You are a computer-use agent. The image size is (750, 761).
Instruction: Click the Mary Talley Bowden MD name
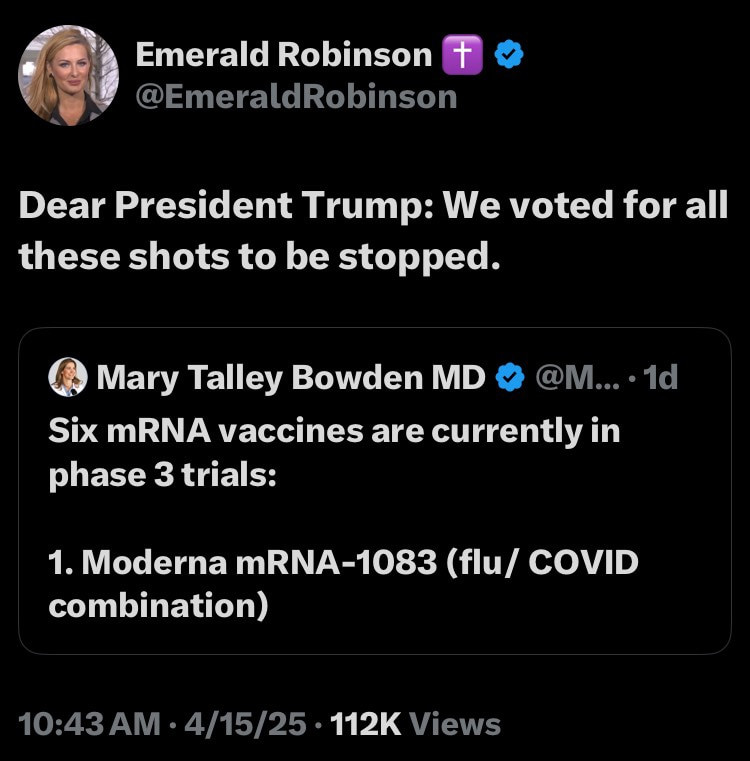(291, 377)
